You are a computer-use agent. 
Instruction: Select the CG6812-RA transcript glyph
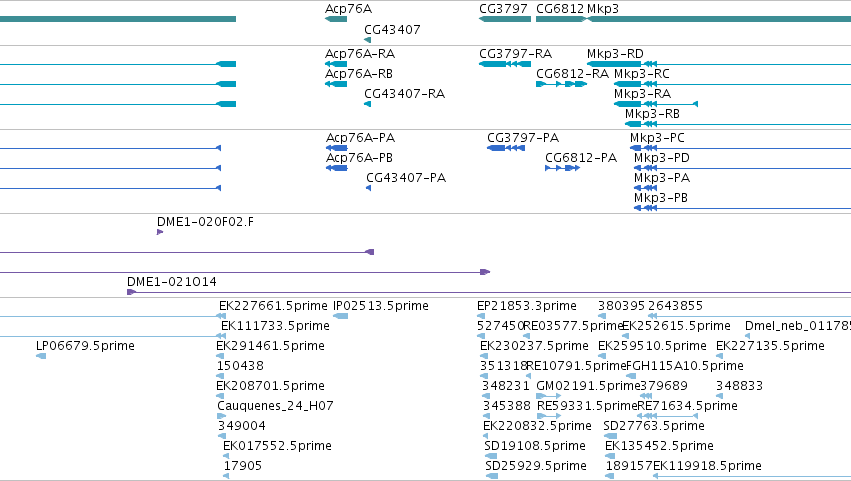[x=561, y=84]
